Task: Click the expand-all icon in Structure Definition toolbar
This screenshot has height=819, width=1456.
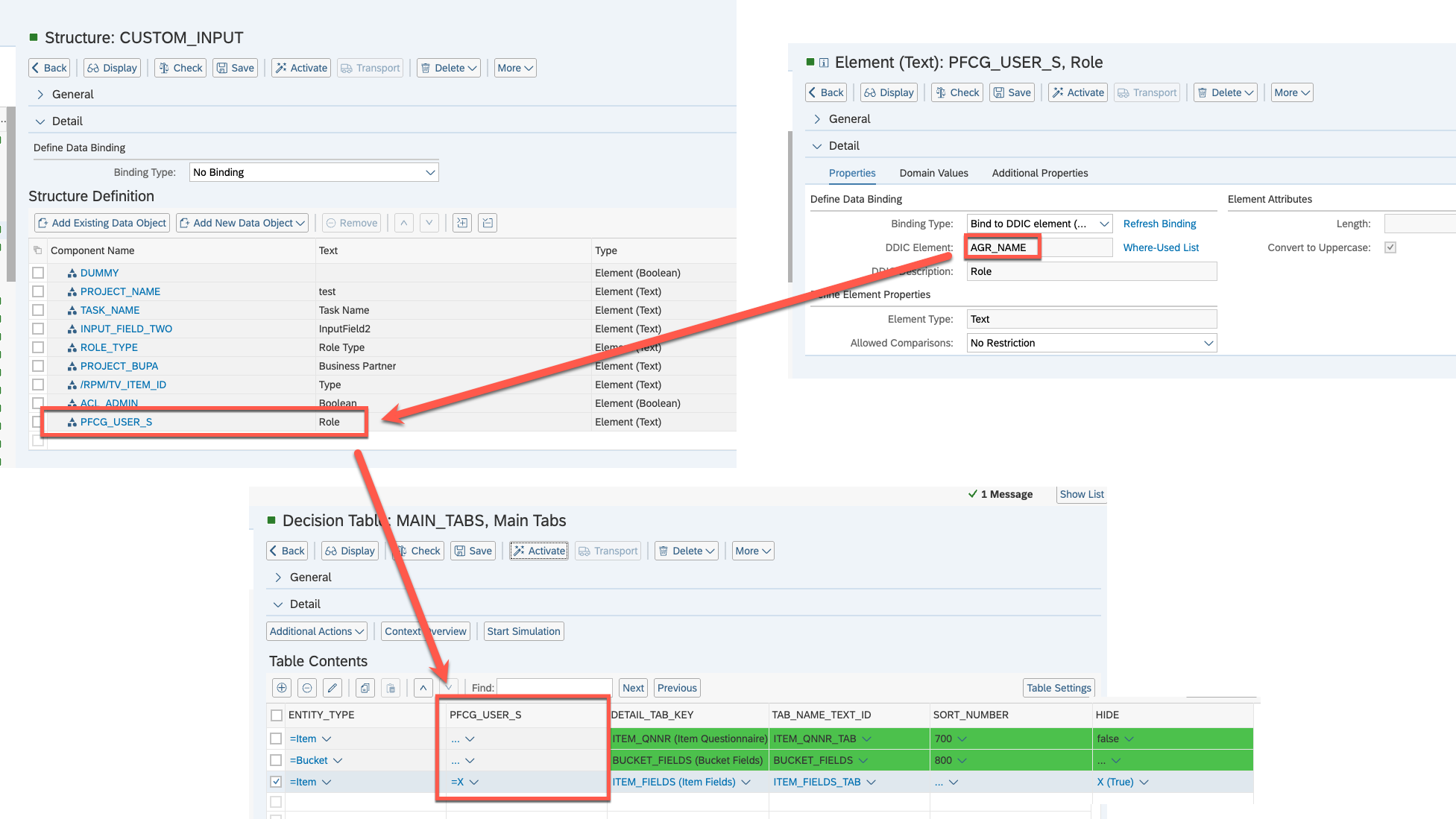Action: [x=462, y=223]
